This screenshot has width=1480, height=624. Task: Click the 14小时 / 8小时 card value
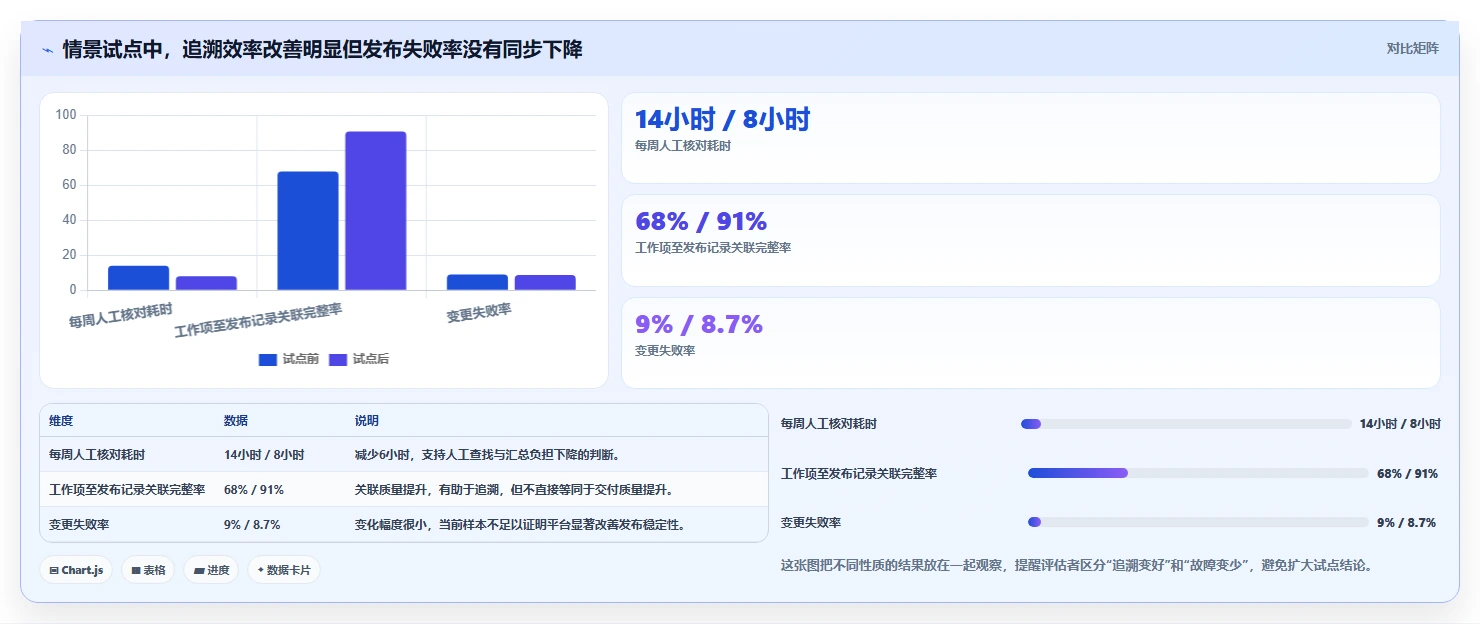click(x=722, y=120)
